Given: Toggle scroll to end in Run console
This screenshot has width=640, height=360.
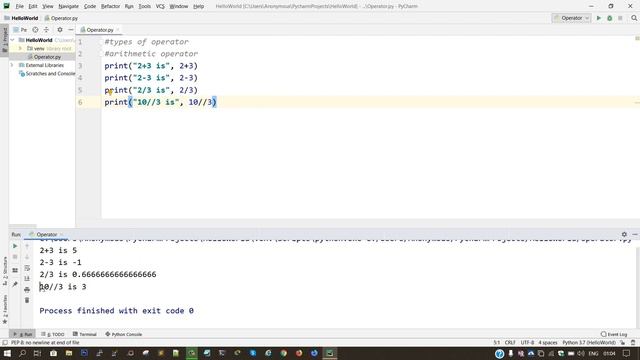Looking at the screenshot, I should pyautogui.click(x=27, y=278).
